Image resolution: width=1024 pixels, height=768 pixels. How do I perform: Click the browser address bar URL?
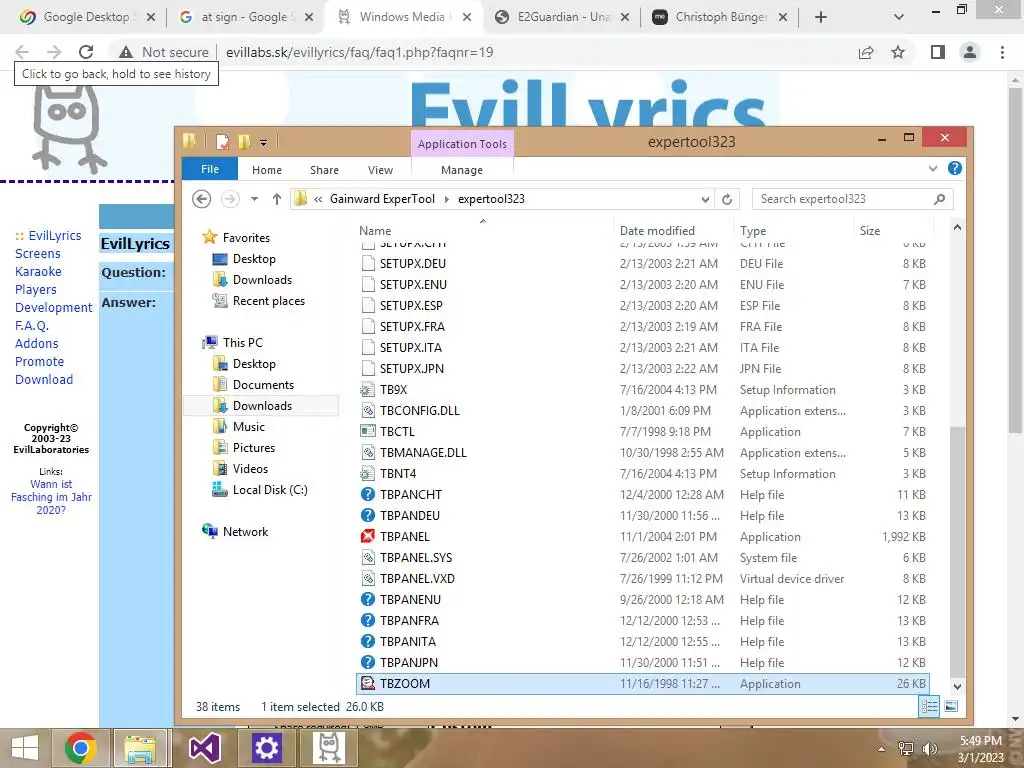tap(359, 52)
